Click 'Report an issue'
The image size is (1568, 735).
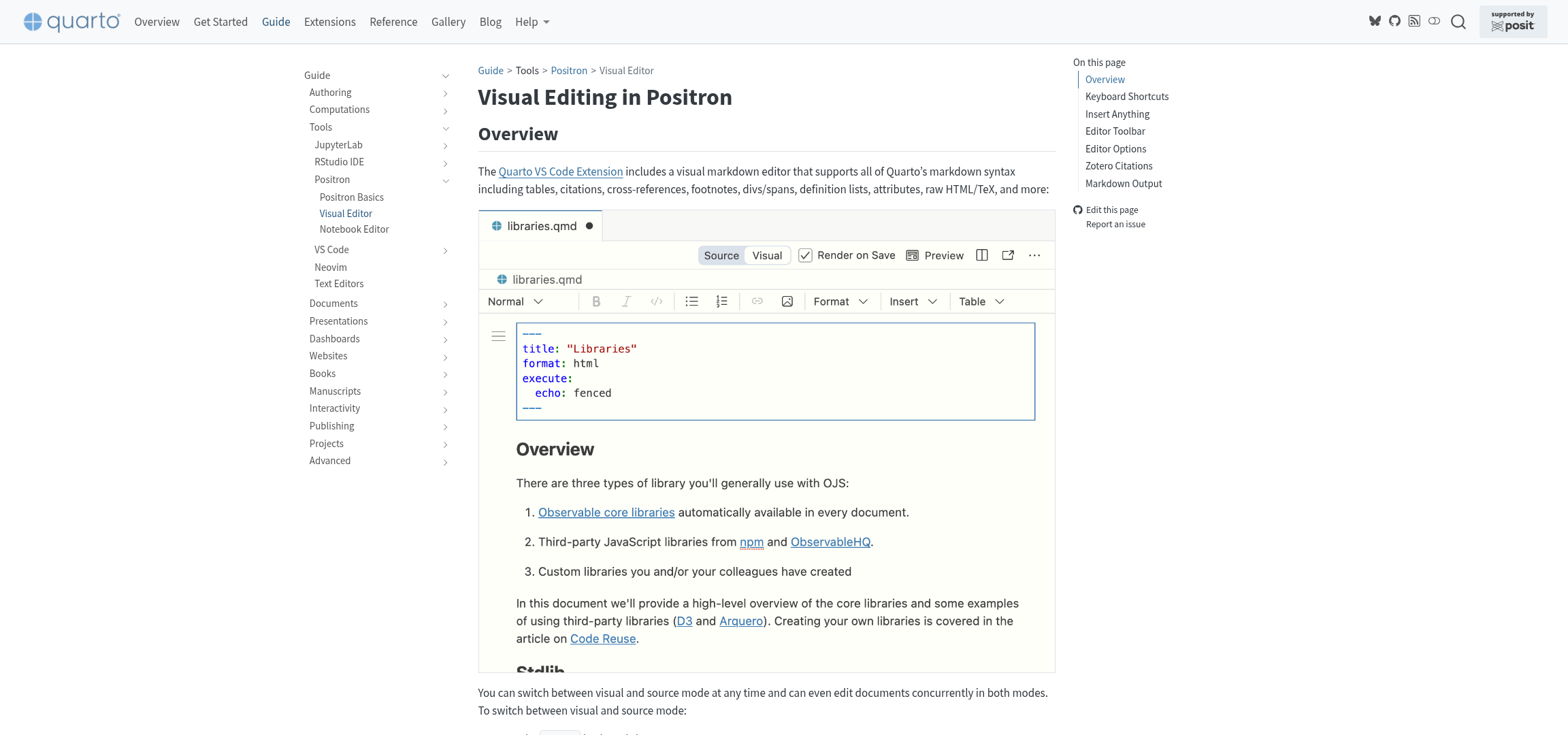(x=1115, y=224)
